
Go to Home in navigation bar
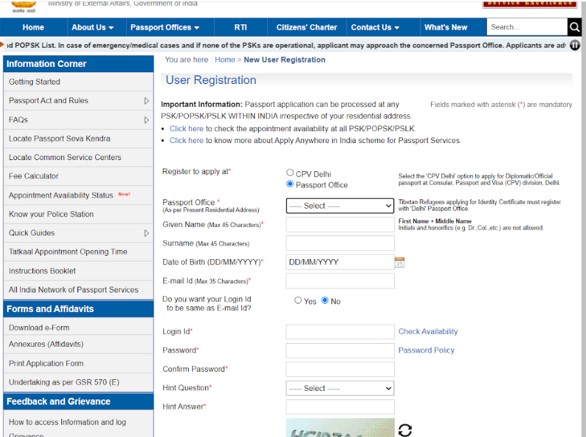33,27
